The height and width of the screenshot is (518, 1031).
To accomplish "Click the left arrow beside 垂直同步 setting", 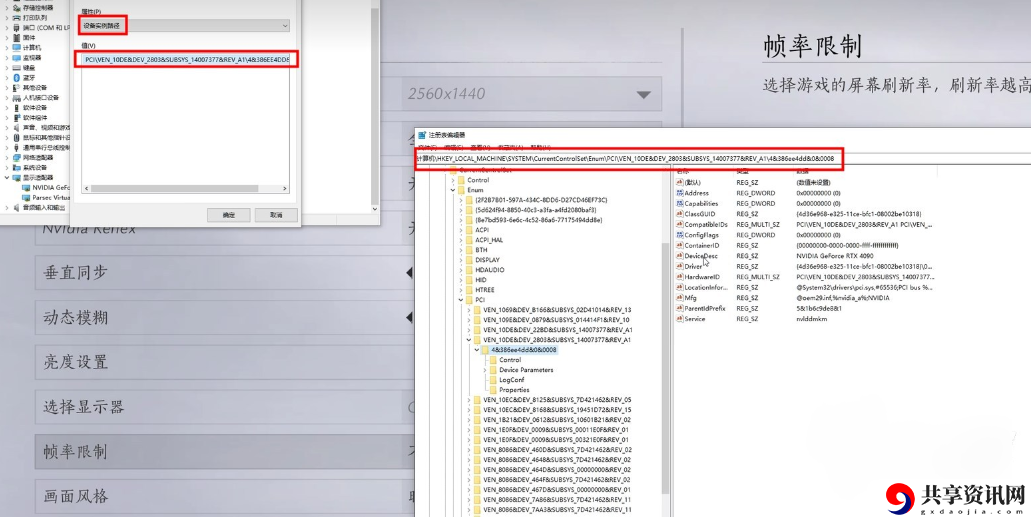I will coord(409,272).
